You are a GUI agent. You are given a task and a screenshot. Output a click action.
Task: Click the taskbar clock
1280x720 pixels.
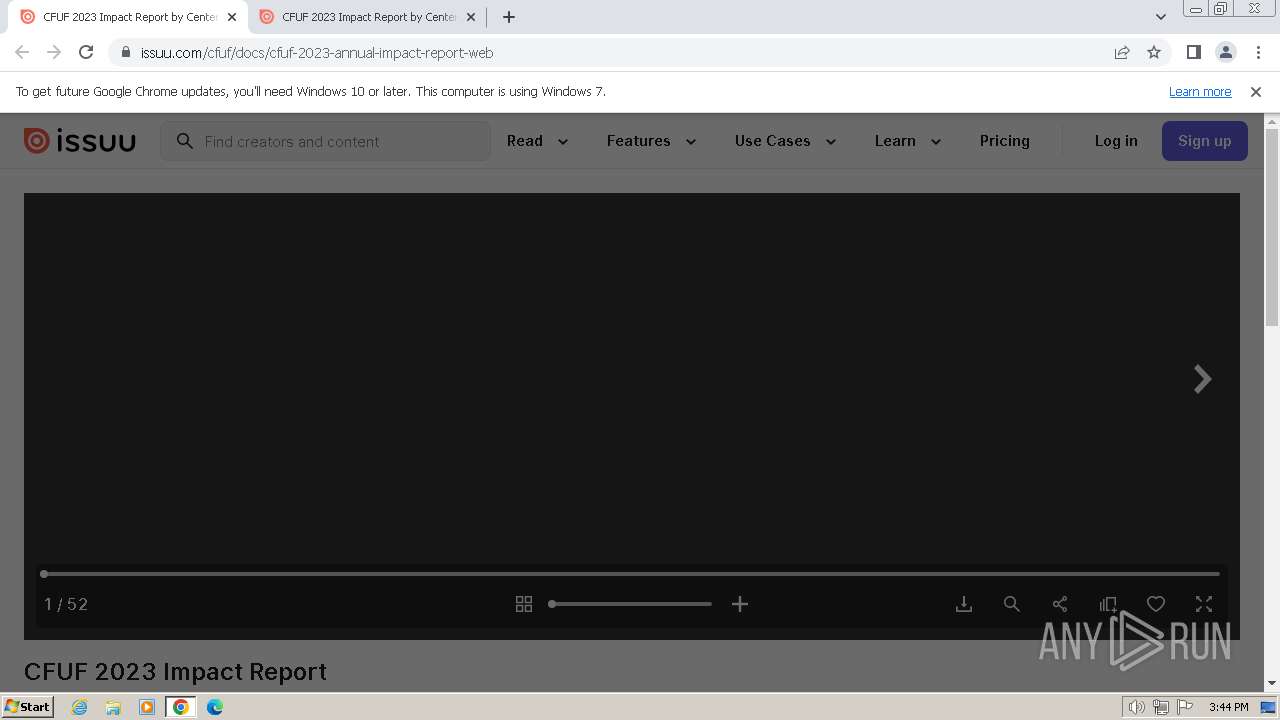[x=1228, y=707]
